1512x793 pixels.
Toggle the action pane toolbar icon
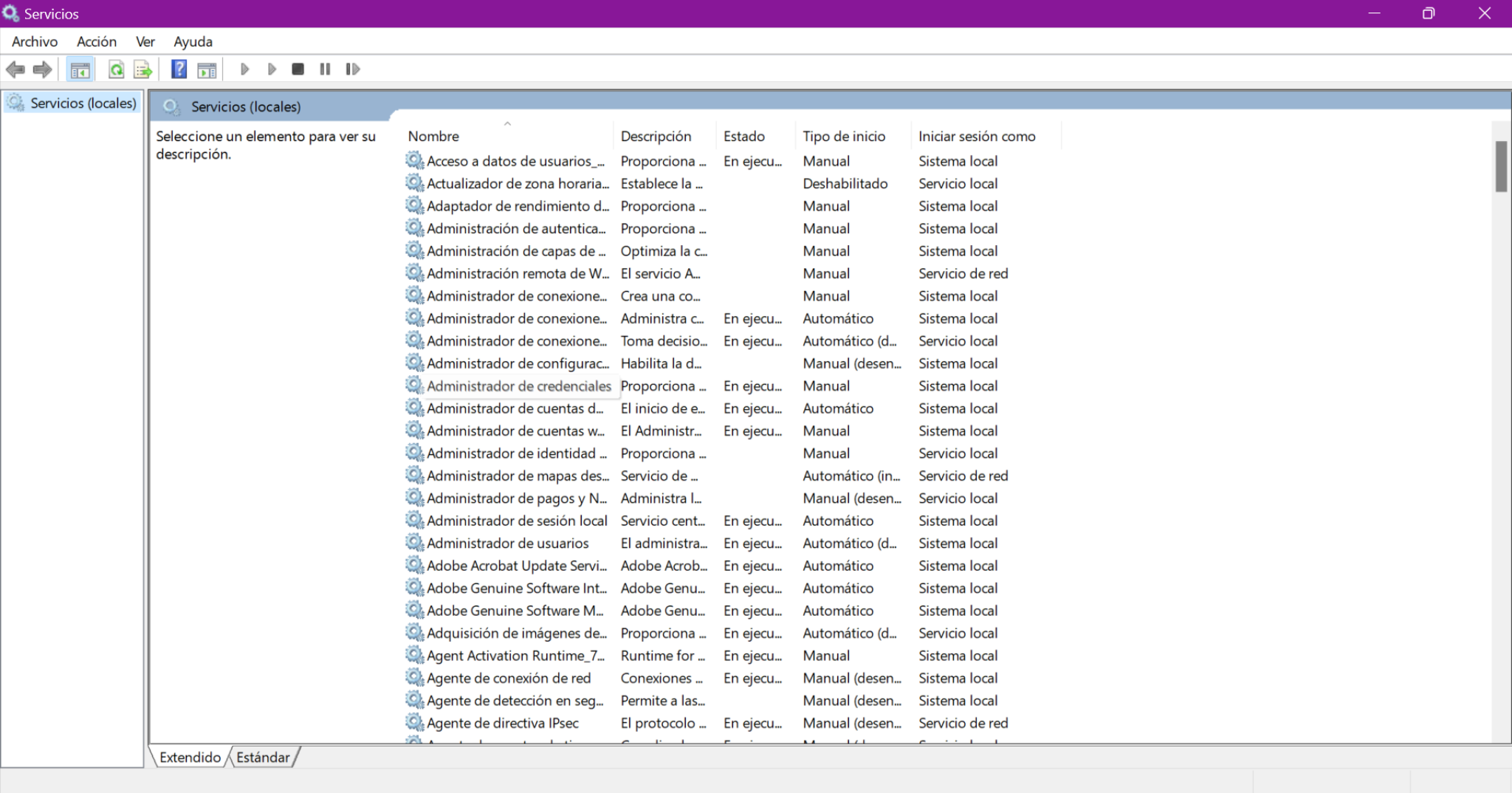click(x=207, y=69)
